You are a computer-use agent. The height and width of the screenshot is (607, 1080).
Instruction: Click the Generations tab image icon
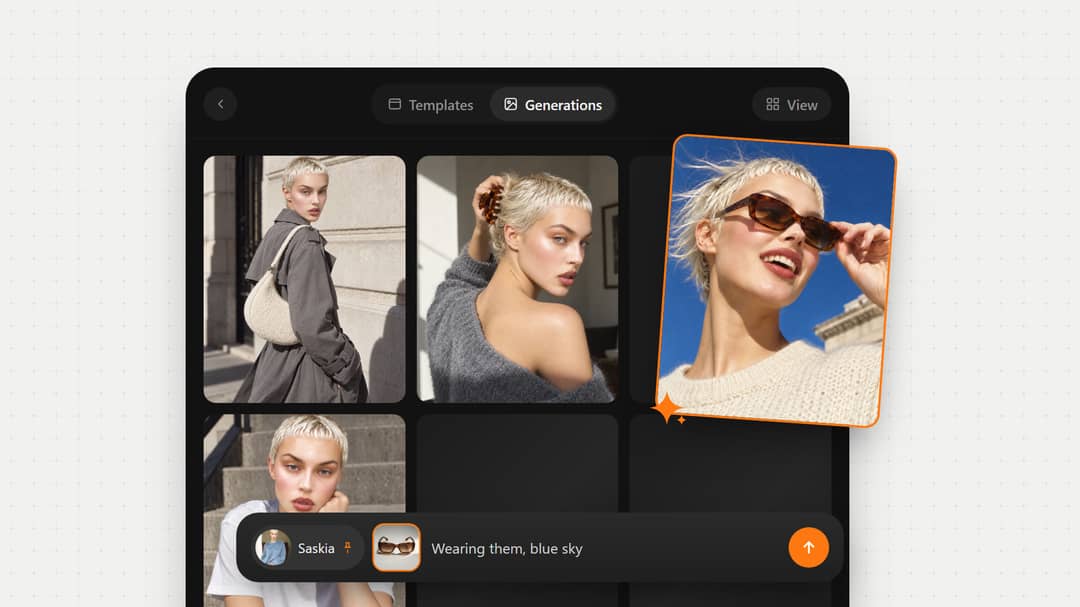coord(510,104)
